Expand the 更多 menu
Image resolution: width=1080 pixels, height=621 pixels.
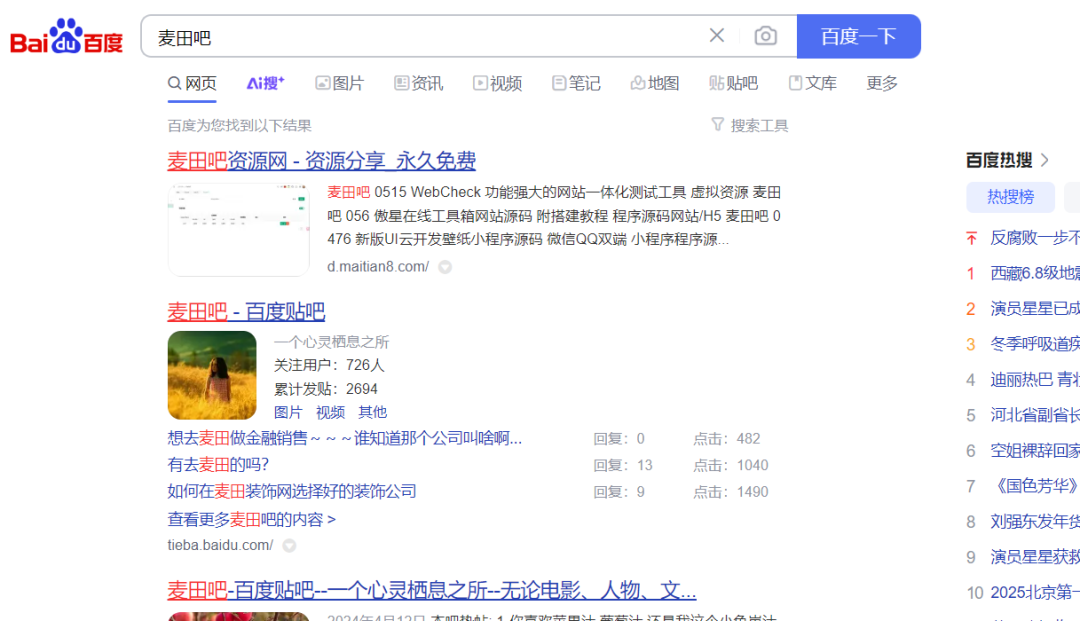point(882,83)
